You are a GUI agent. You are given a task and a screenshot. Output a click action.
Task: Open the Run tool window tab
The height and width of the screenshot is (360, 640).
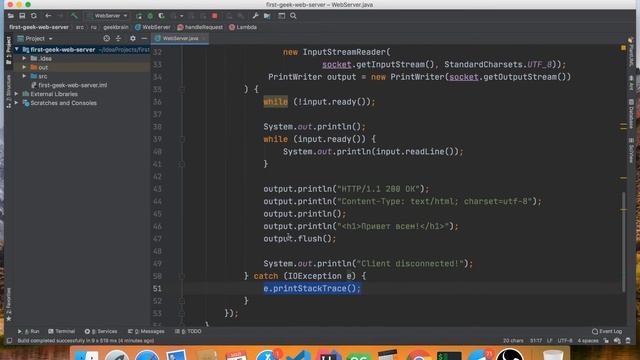pos(29,331)
